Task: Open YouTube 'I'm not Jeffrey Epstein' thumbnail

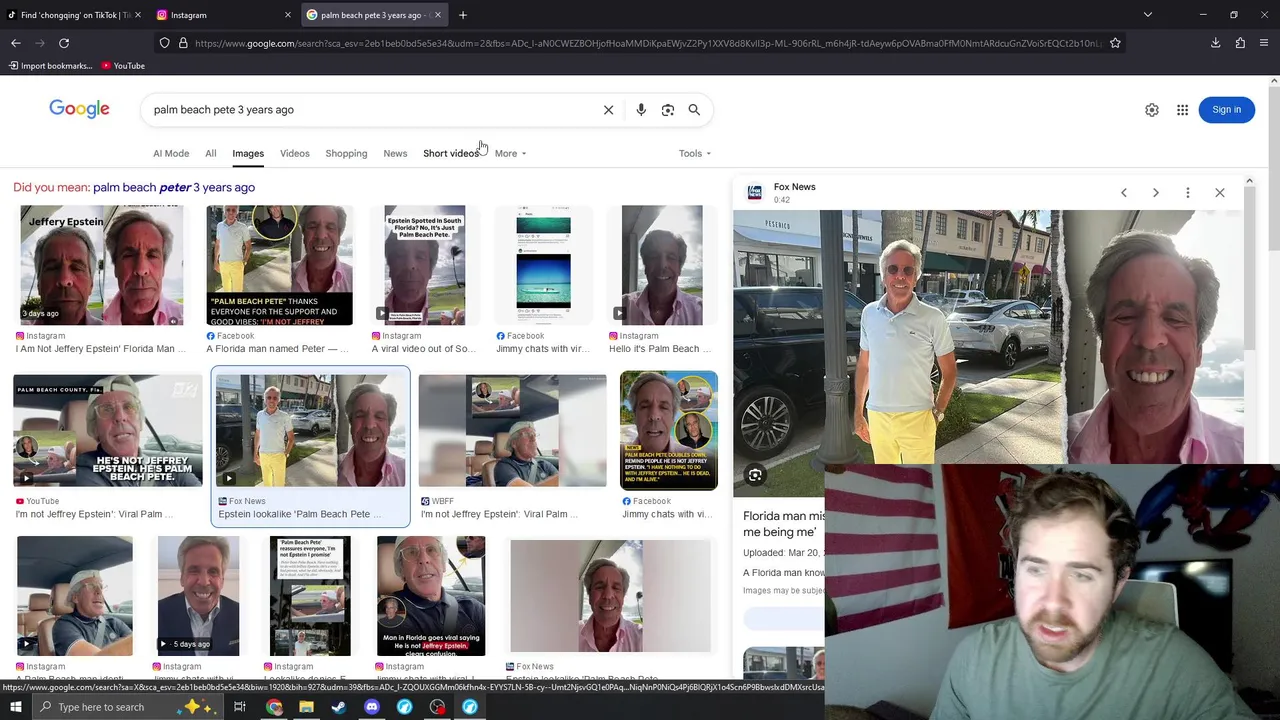Action: click(x=108, y=431)
